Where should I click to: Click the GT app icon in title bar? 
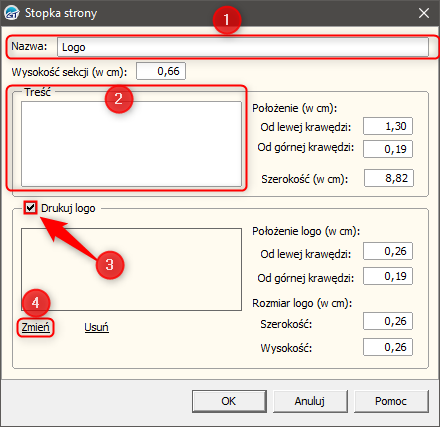12,13
